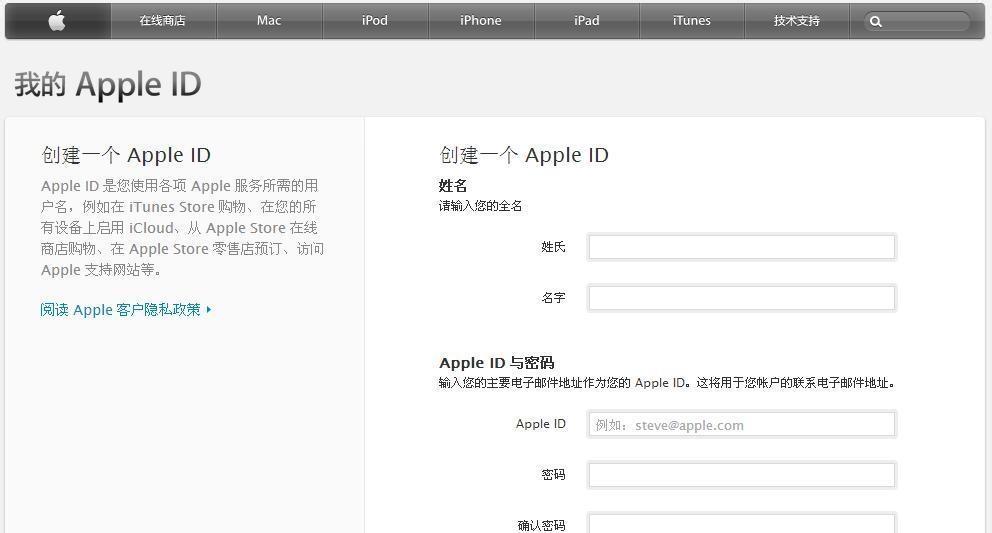Focus the 姓氏 input field
The height and width of the screenshot is (533, 992).
(741, 247)
